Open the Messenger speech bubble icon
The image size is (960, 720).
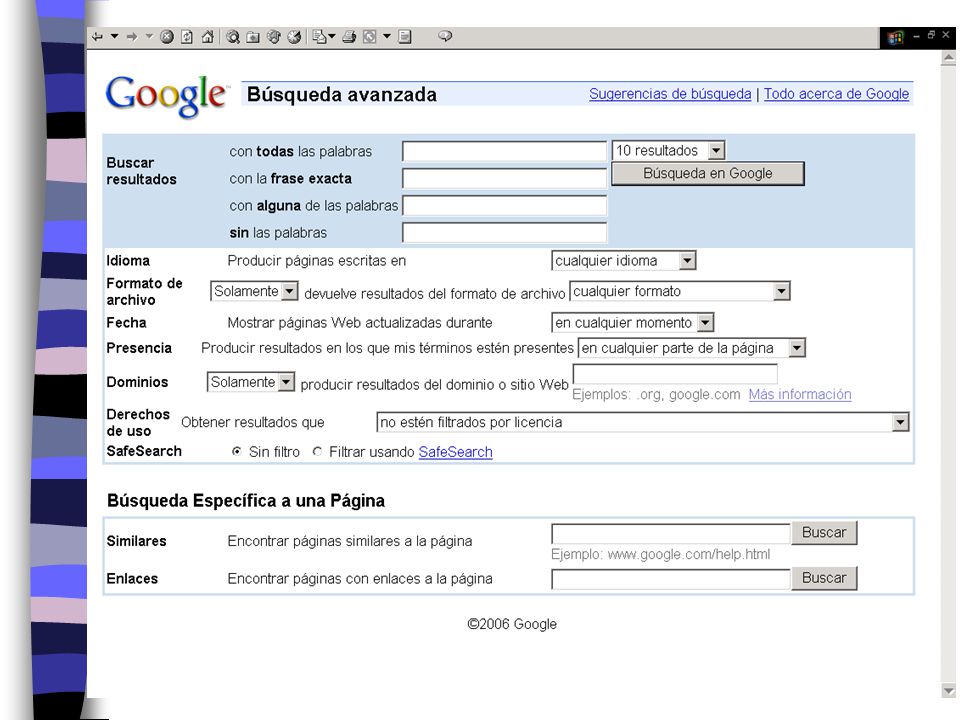point(445,36)
